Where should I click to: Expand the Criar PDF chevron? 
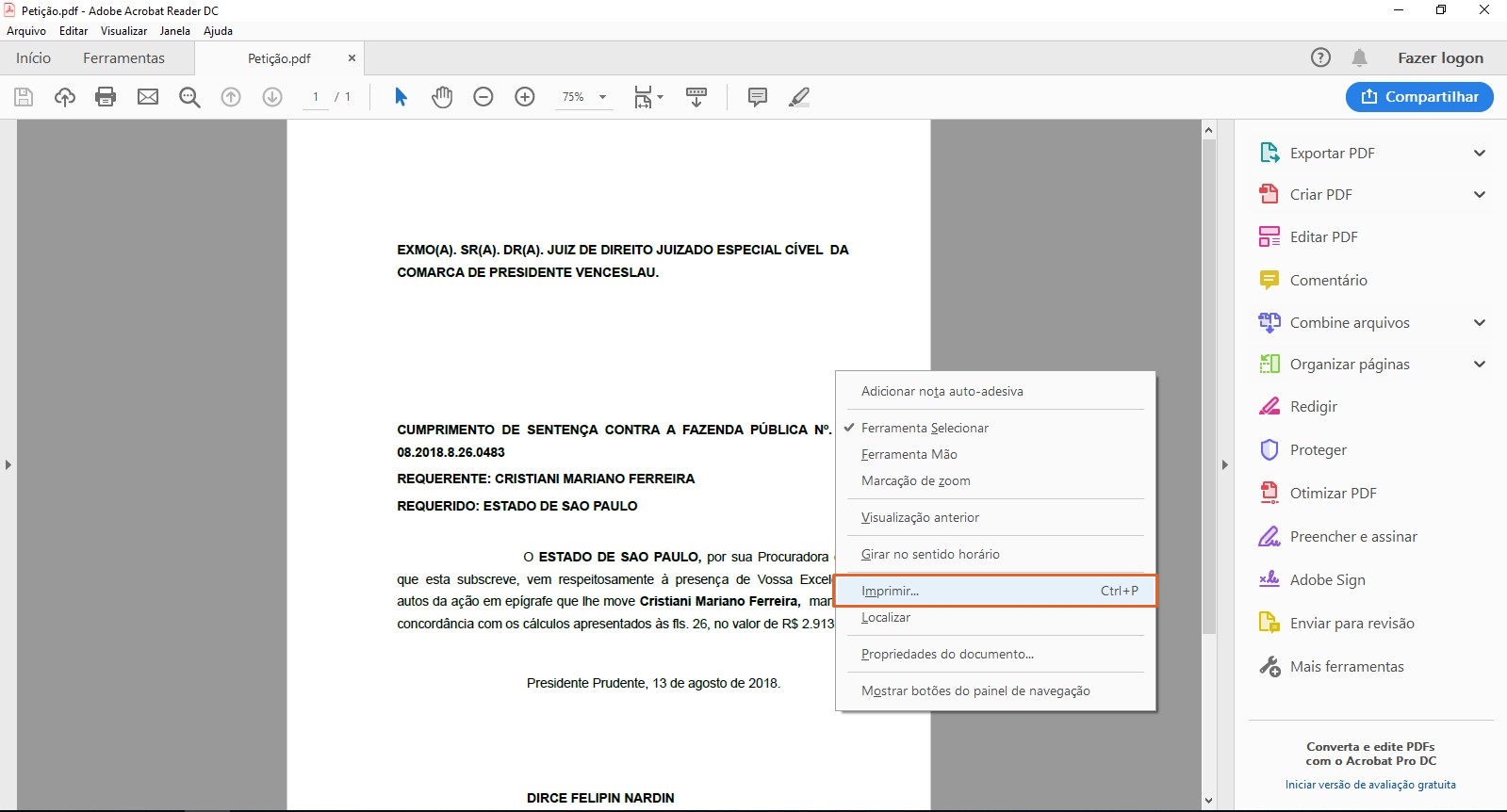point(1480,194)
